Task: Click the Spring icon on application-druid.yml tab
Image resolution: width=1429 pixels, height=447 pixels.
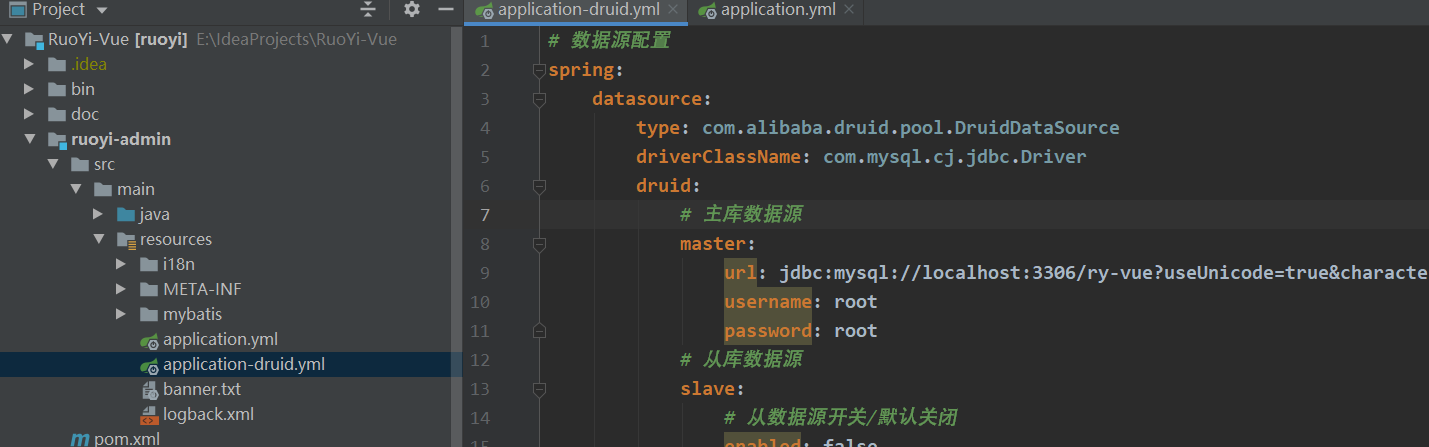Action: tap(484, 11)
